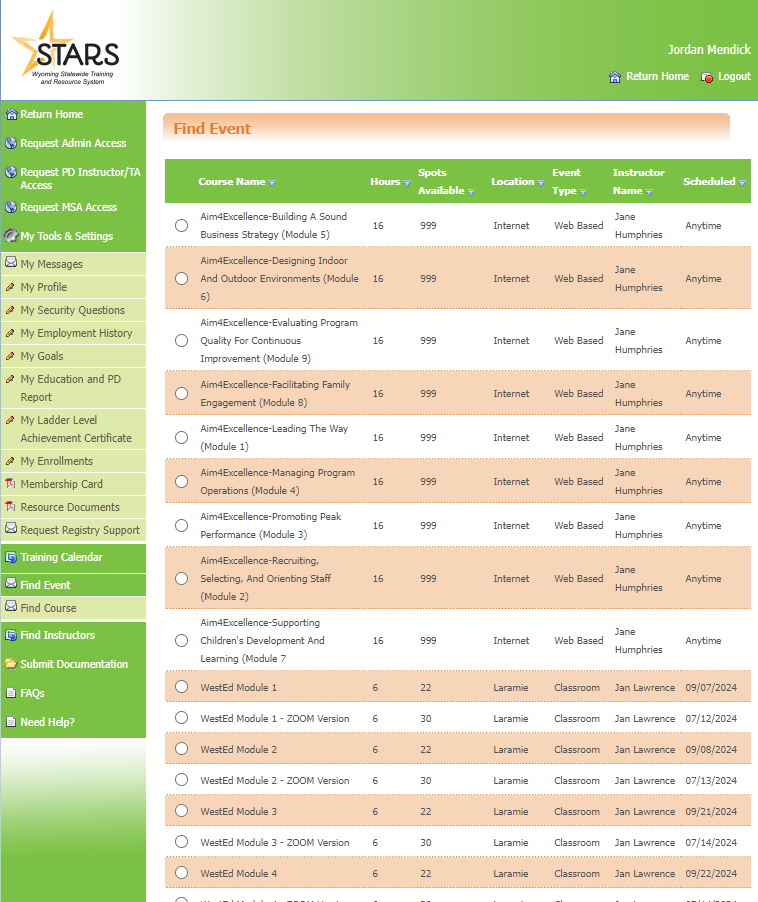The image size is (758, 902).
Task: Click the globe icon beside Request Admin Access
Action: (11, 143)
